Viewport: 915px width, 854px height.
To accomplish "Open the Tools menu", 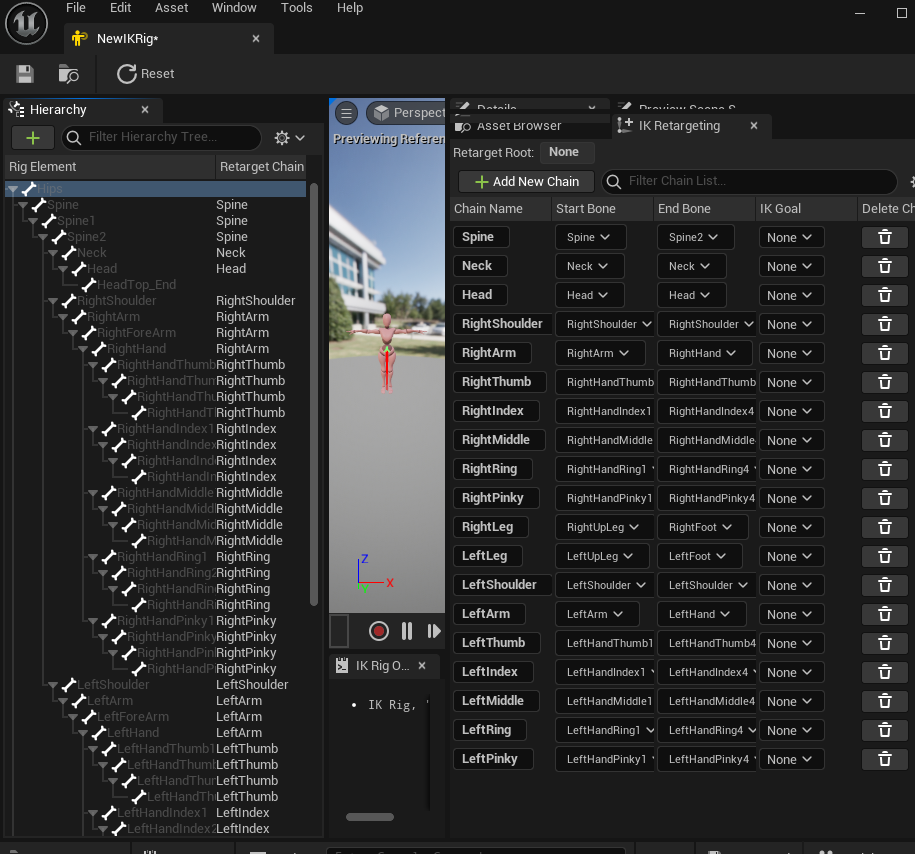I will coord(296,8).
